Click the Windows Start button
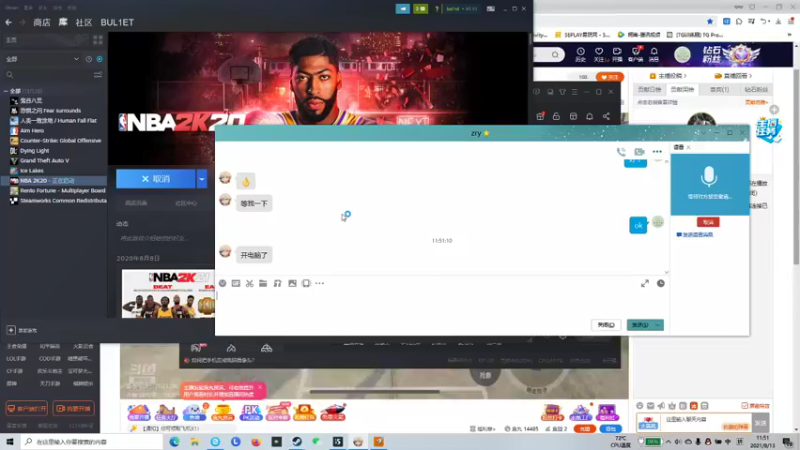 click(x=10, y=441)
